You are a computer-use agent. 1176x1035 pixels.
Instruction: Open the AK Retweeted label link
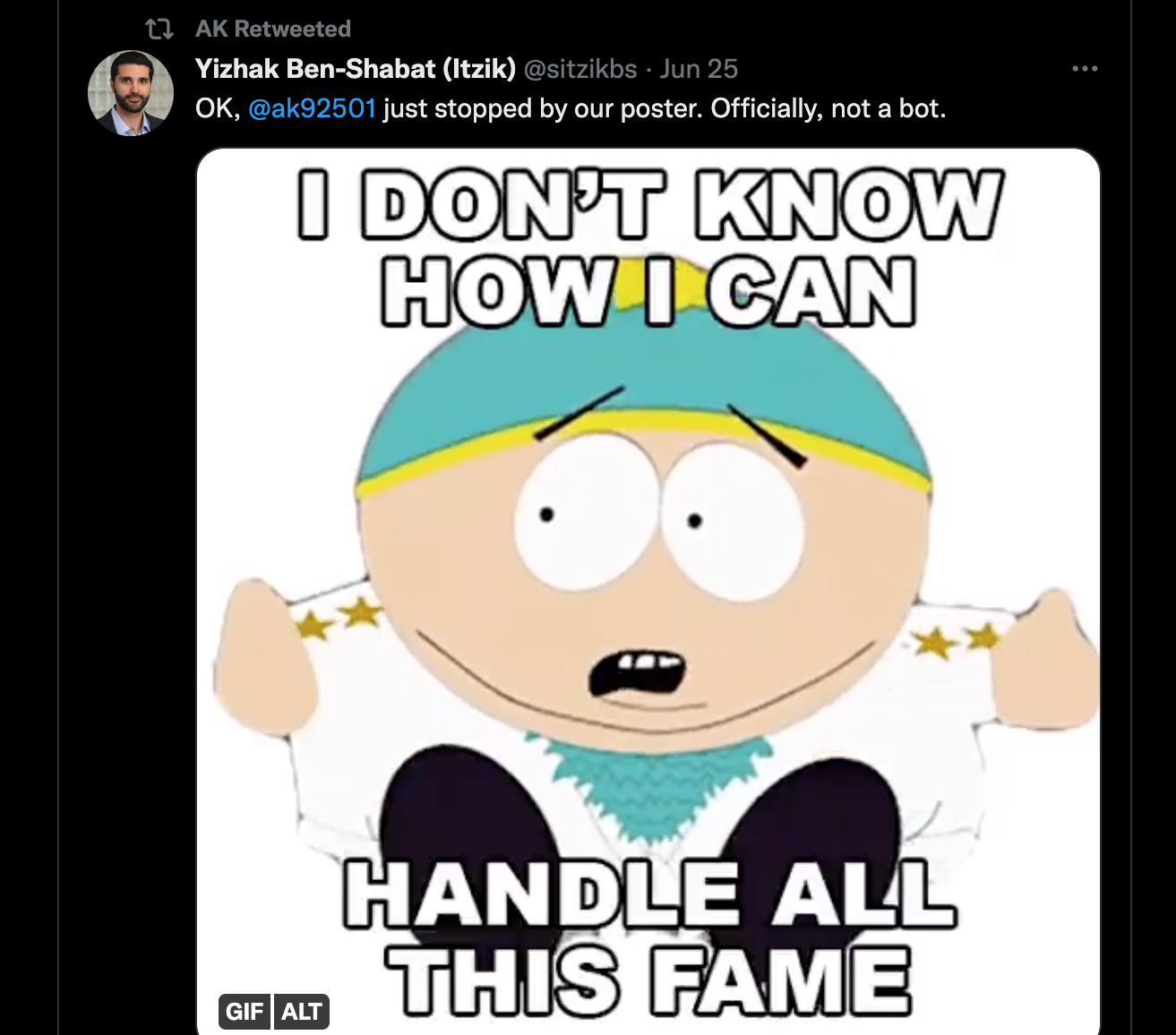click(x=273, y=29)
